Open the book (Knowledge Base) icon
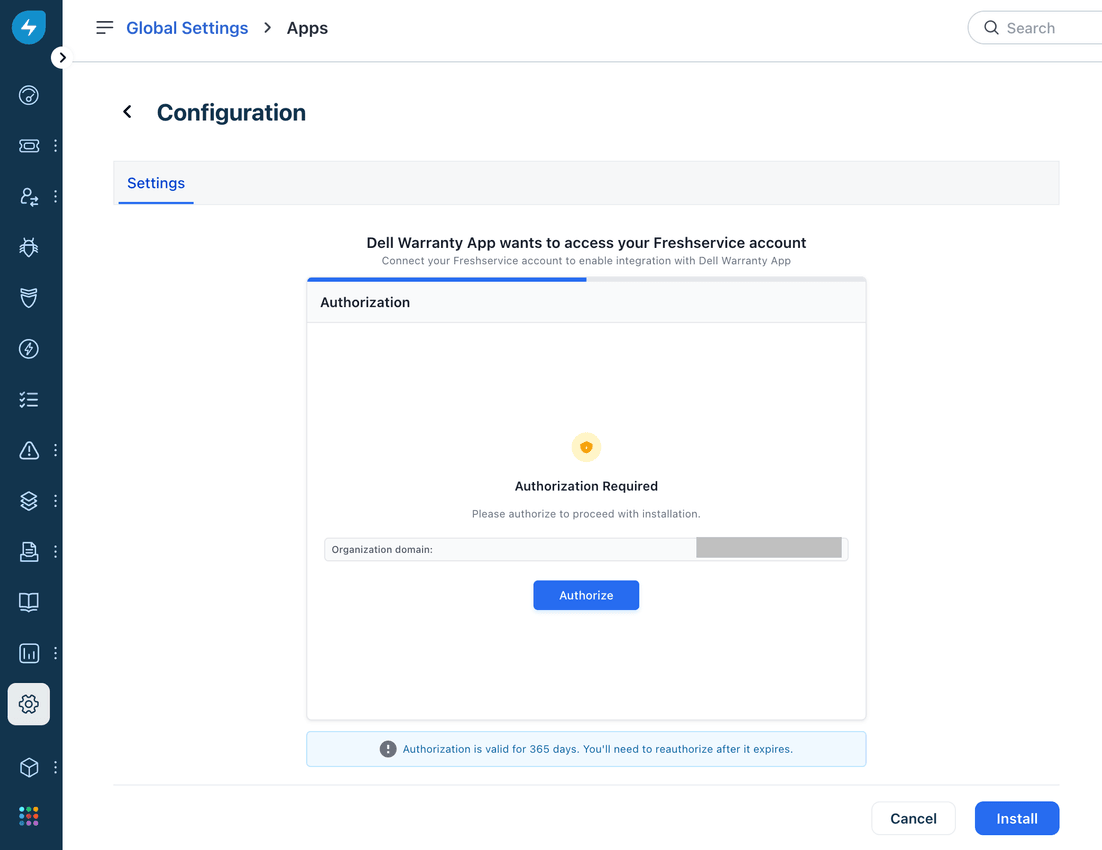The width and height of the screenshot is (1102, 850). click(x=28, y=601)
